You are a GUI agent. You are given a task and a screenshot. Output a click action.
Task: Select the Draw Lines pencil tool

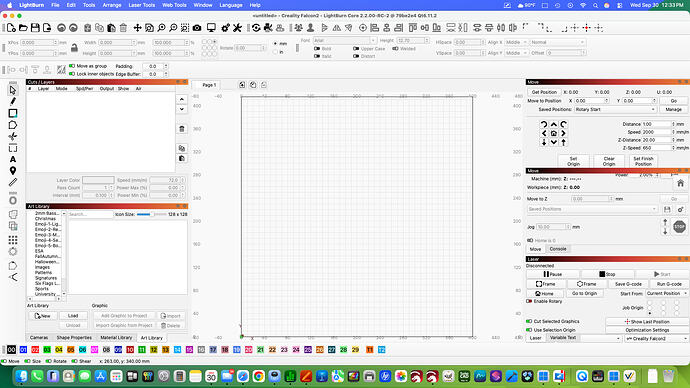click(x=13, y=102)
